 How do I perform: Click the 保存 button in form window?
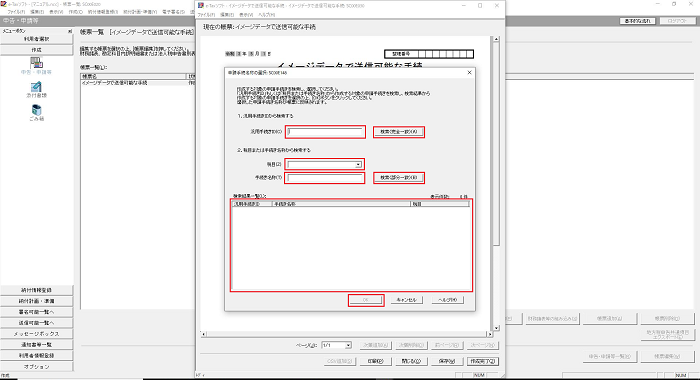pos(447,361)
